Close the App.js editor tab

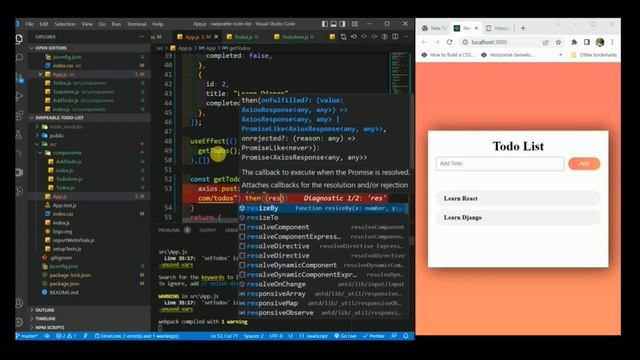tap(216, 37)
